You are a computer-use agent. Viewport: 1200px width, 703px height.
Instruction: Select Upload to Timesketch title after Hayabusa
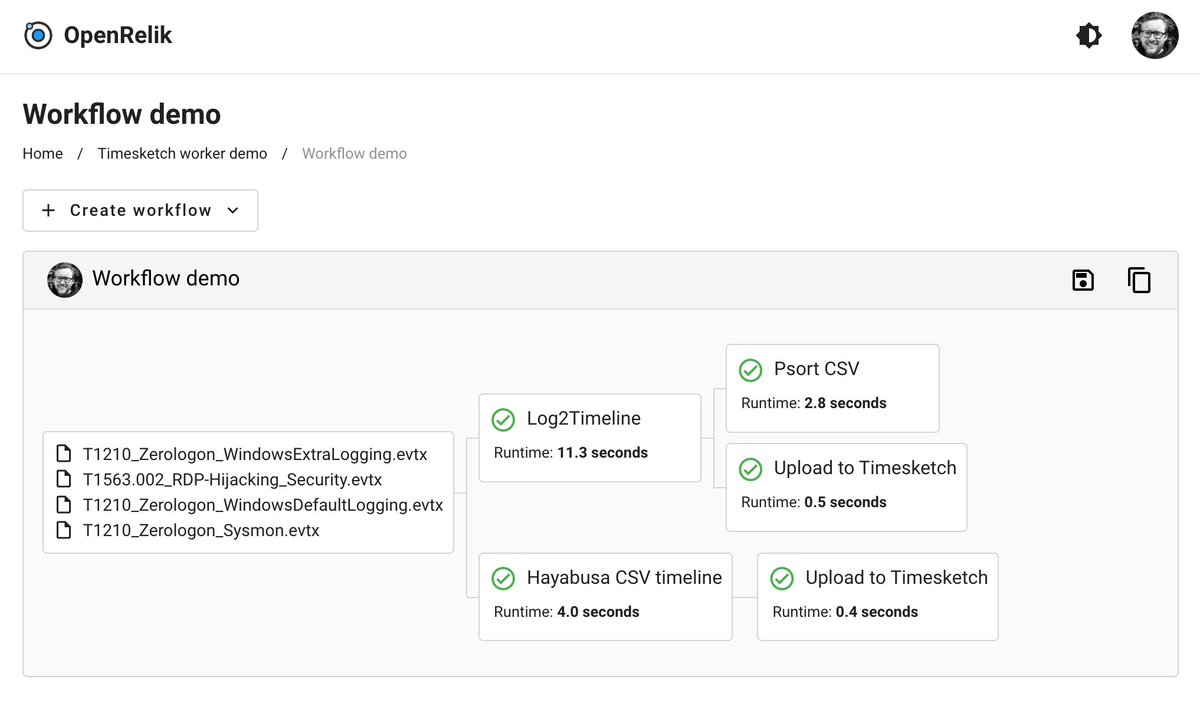tap(896, 578)
